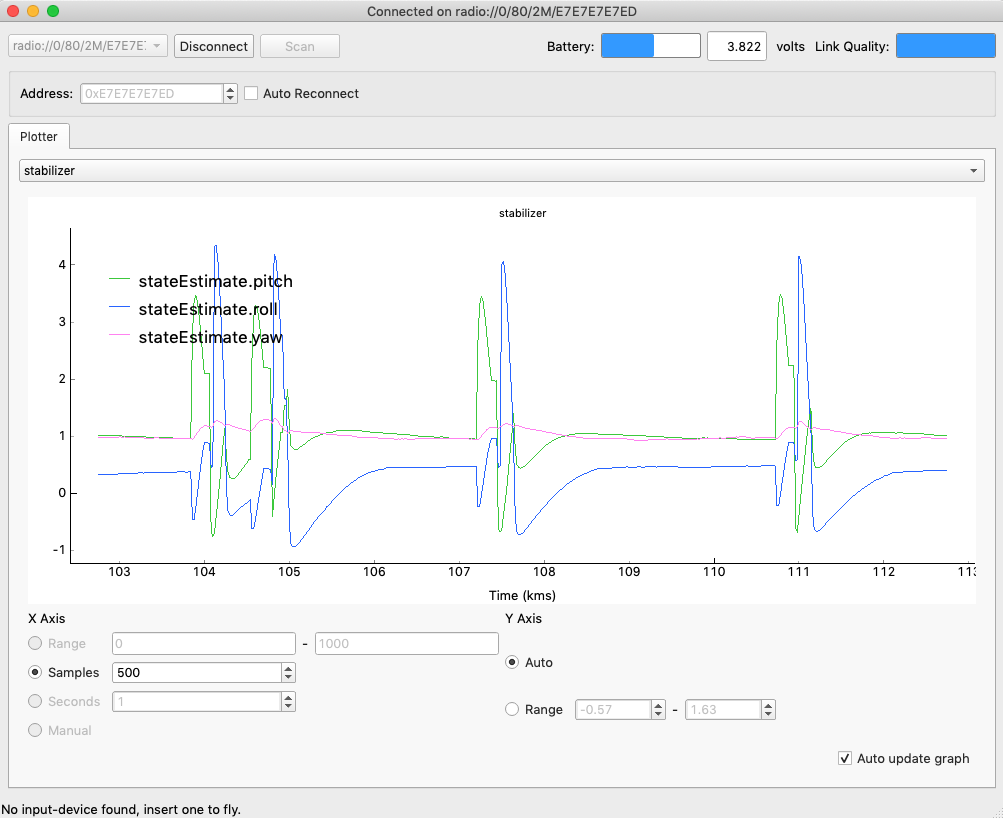Image resolution: width=1003 pixels, height=818 pixels.
Task: Open the radio URI dropdown
Action: [88, 46]
